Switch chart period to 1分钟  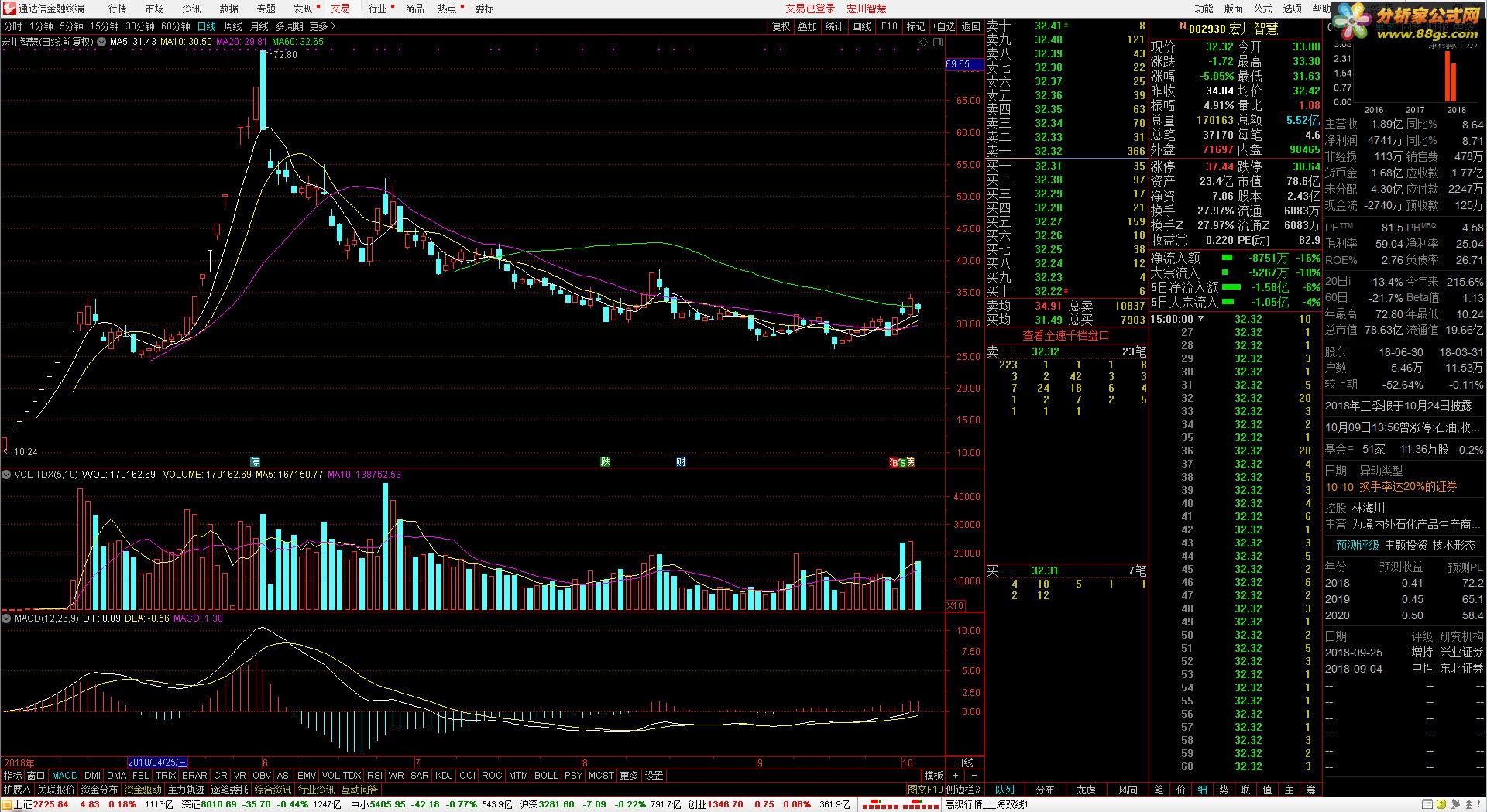(41, 26)
